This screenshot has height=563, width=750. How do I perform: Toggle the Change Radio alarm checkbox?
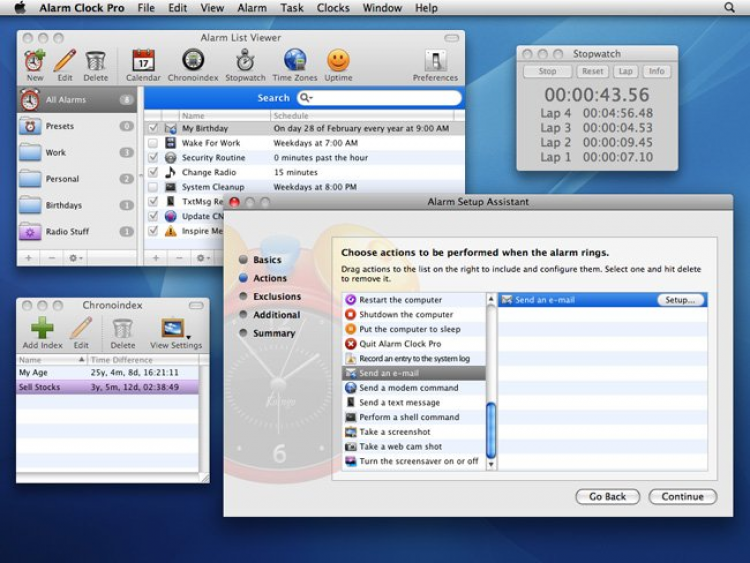click(x=153, y=172)
